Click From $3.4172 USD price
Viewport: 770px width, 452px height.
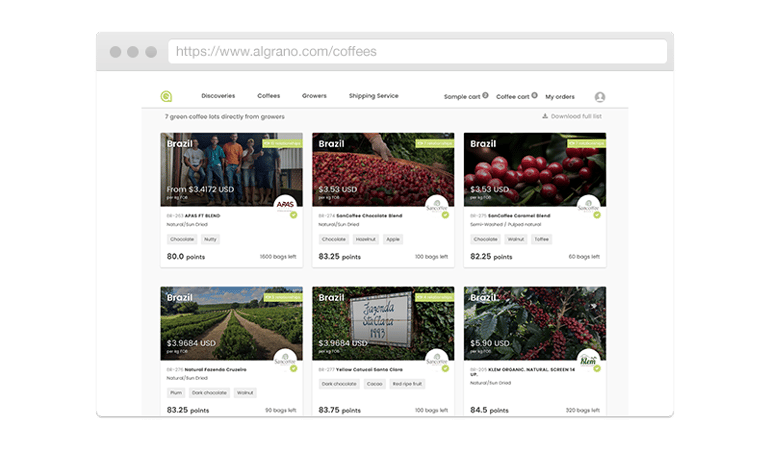click(200, 189)
